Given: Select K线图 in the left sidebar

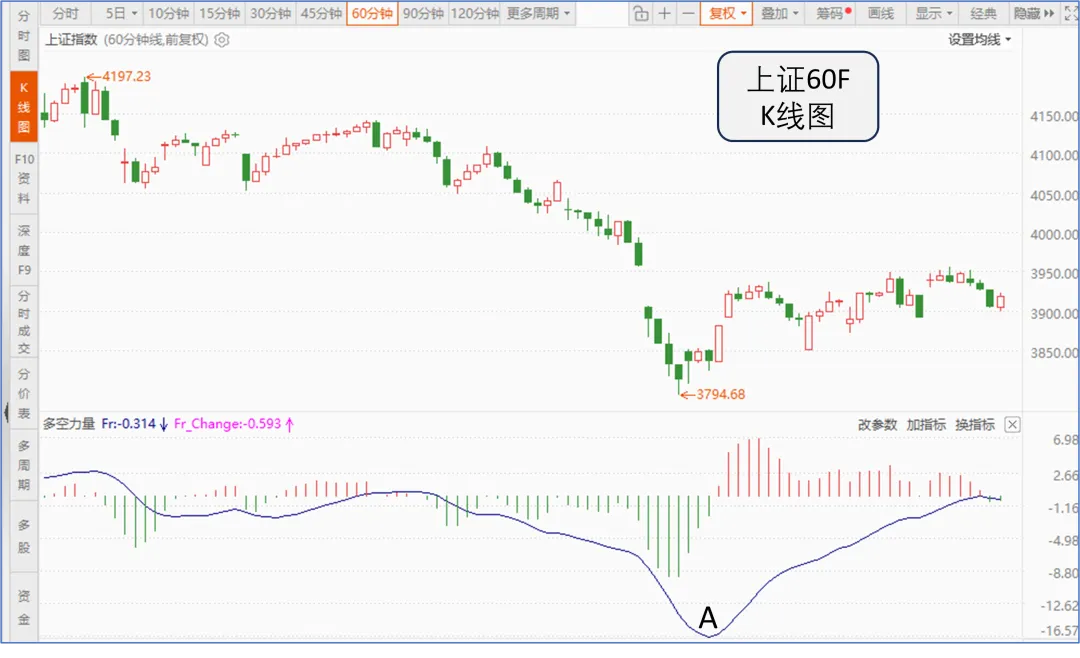Looking at the screenshot, I should [x=23, y=107].
